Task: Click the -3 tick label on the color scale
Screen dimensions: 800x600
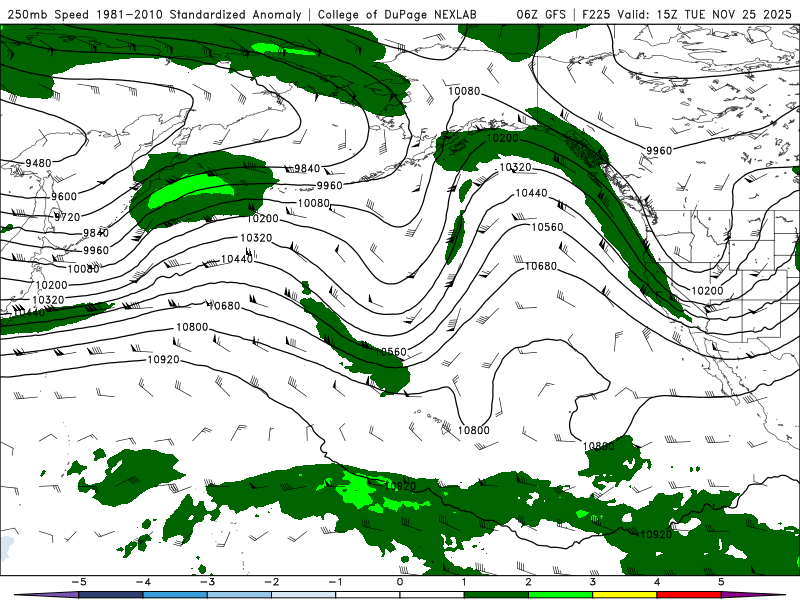Action: click(x=207, y=582)
